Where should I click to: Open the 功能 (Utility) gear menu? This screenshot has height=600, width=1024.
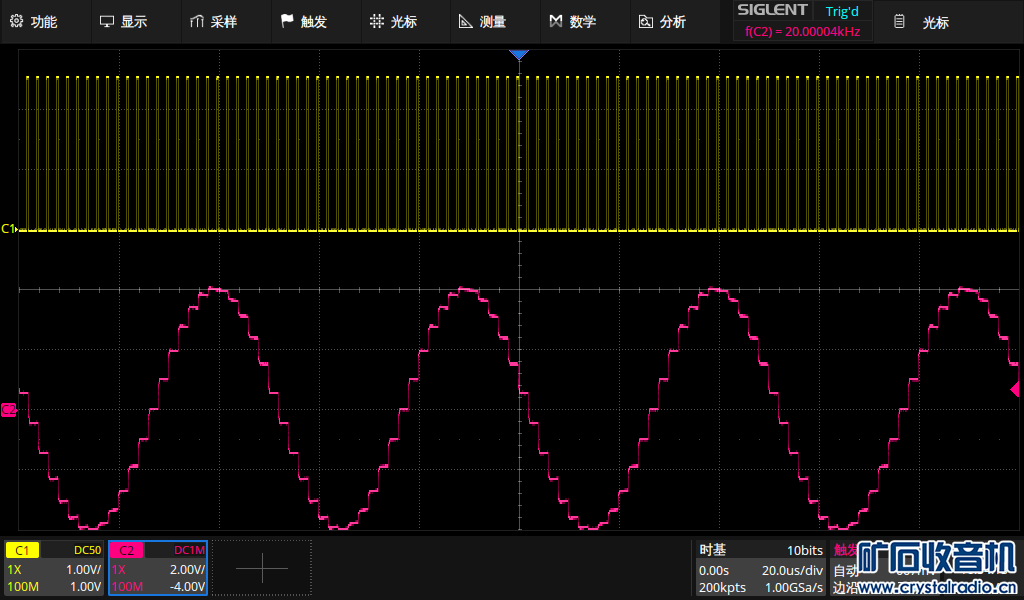click(x=34, y=22)
